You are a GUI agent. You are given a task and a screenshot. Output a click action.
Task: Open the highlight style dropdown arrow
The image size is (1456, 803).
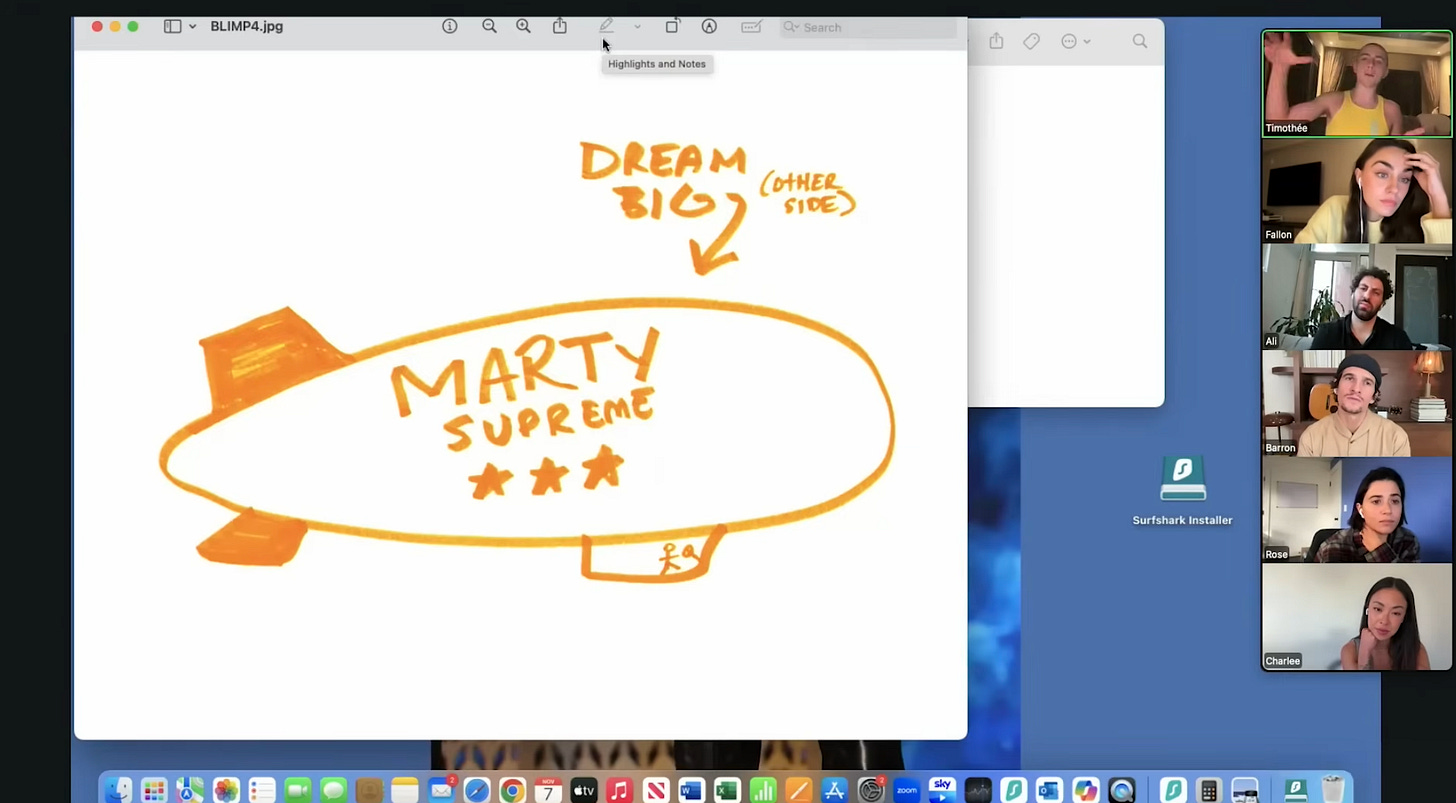pyautogui.click(x=637, y=27)
